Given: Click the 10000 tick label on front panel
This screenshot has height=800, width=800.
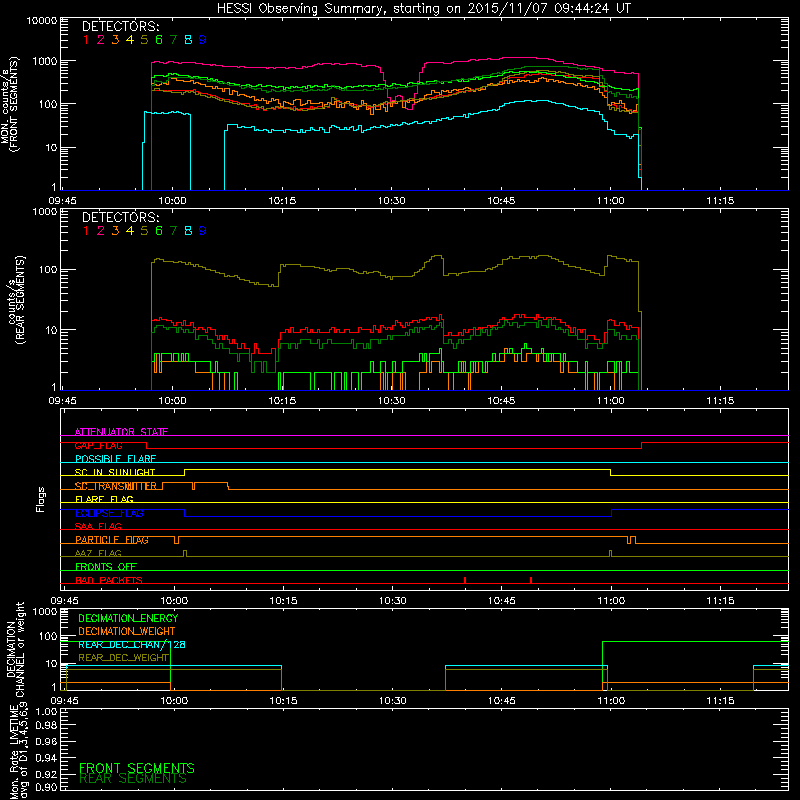Looking at the screenshot, I should click(x=42, y=21).
